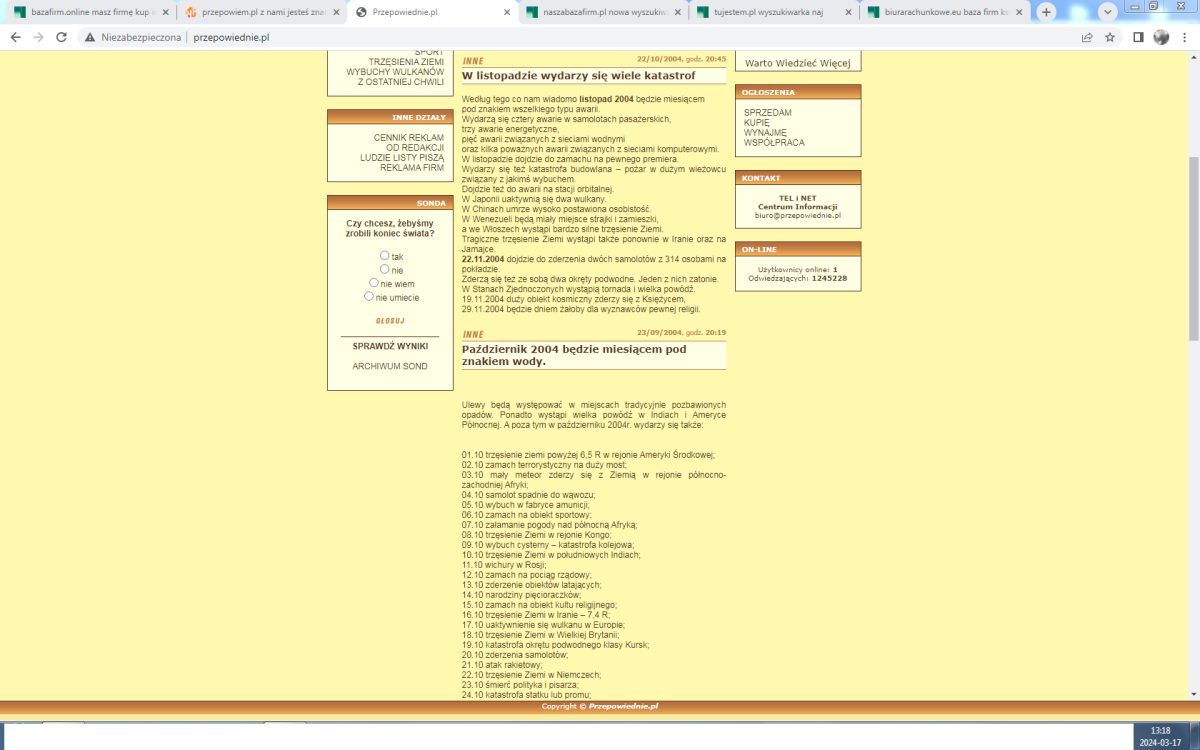
Task: Open the CENNIK REKLAM link
Action: pyautogui.click(x=408, y=137)
